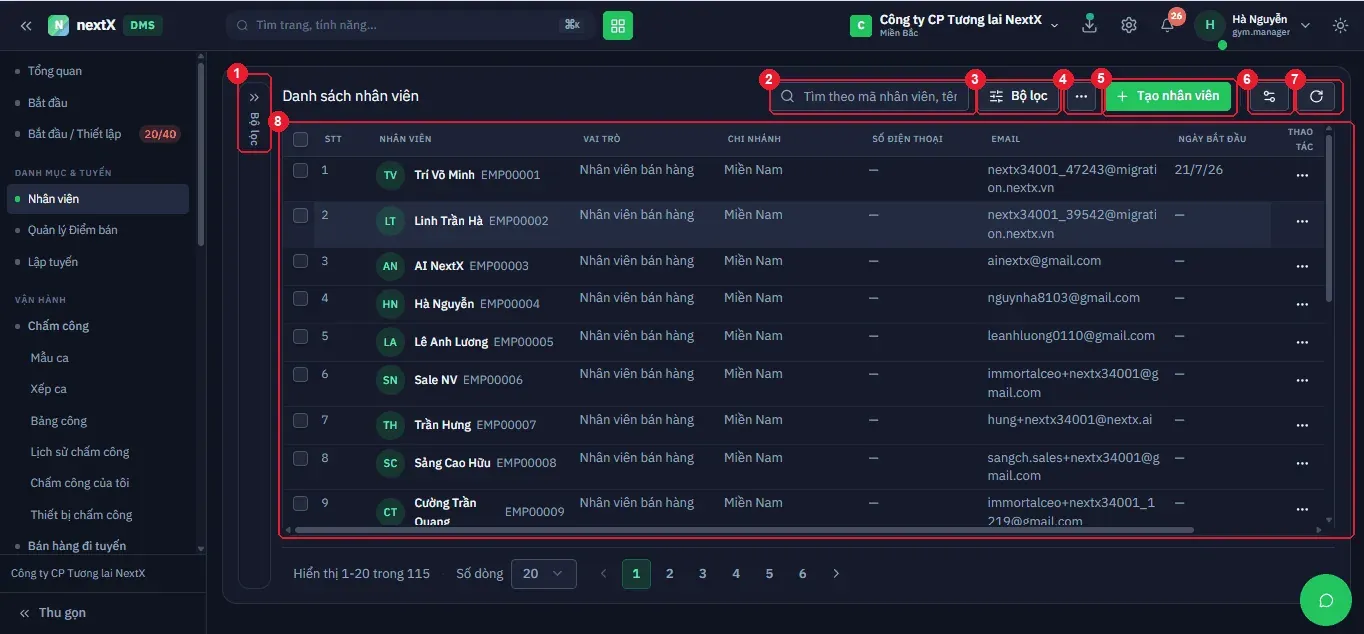Open Lập tuyến in sidebar
Screen dimensions: 1364x634
tap(53, 262)
